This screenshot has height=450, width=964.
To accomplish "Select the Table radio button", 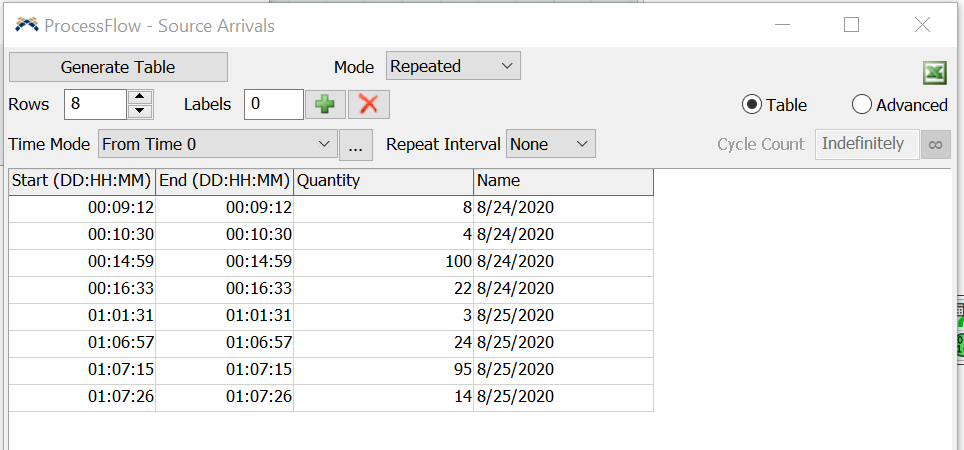I will [751, 105].
